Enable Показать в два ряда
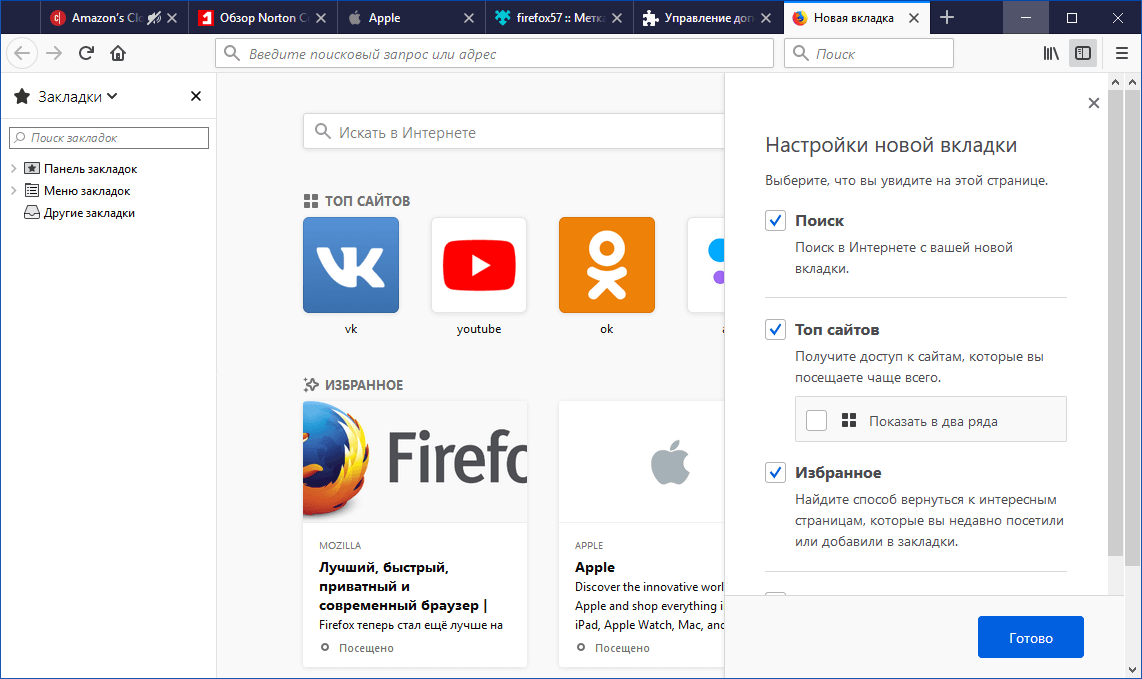The width and height of the screenshot is (1142, 679). pos(816,419)
